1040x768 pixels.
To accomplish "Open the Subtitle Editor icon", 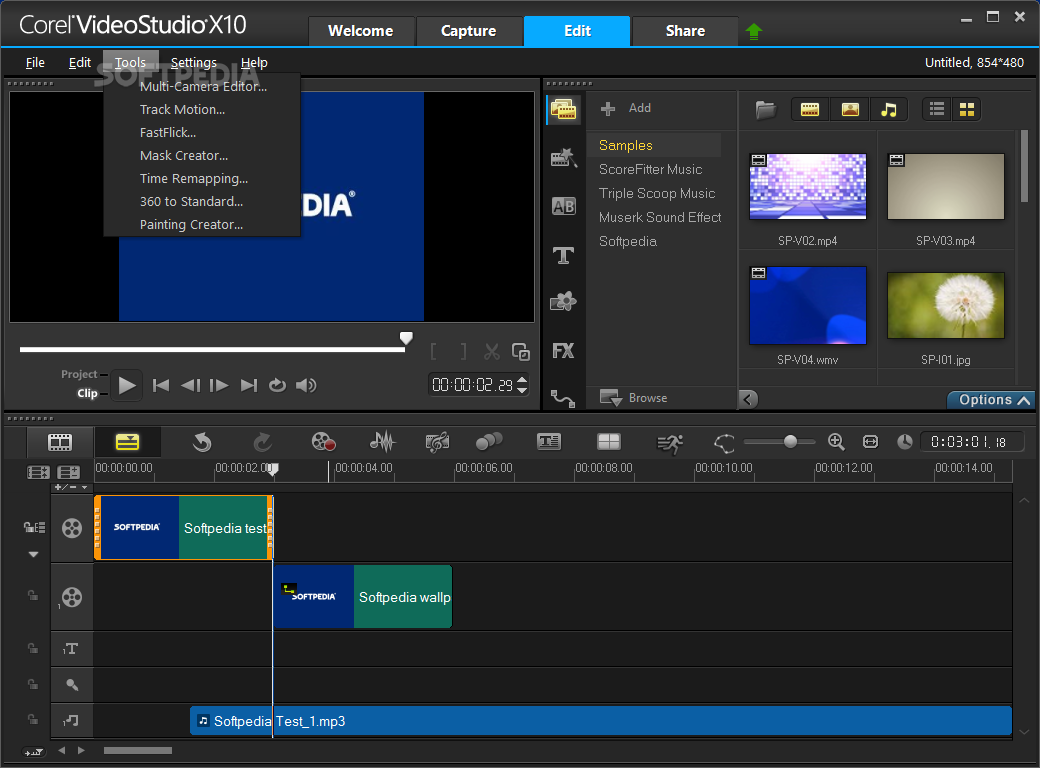I will click(549, 442).
